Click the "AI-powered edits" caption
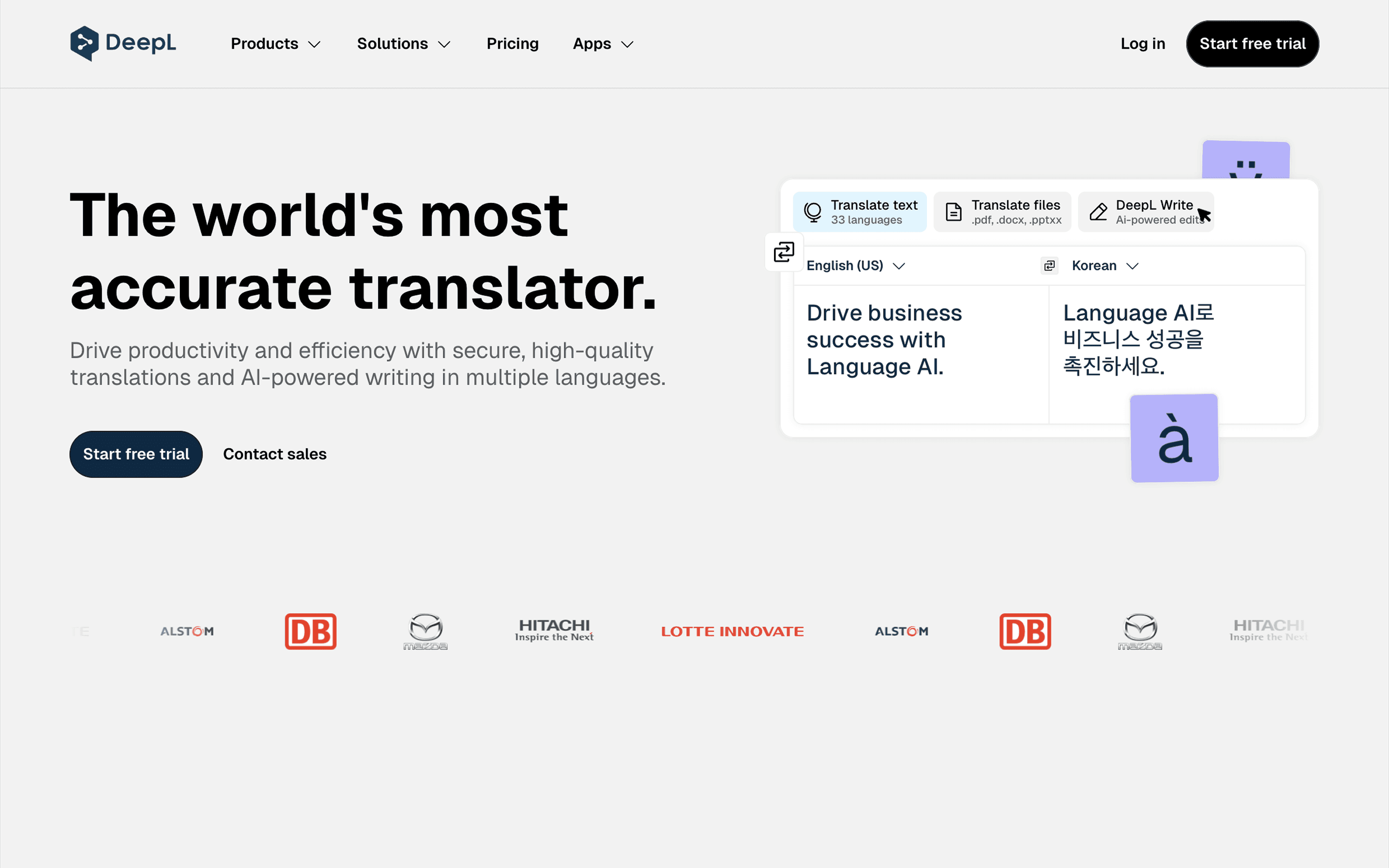The image size is (1389, 868). pos(1159,220)
